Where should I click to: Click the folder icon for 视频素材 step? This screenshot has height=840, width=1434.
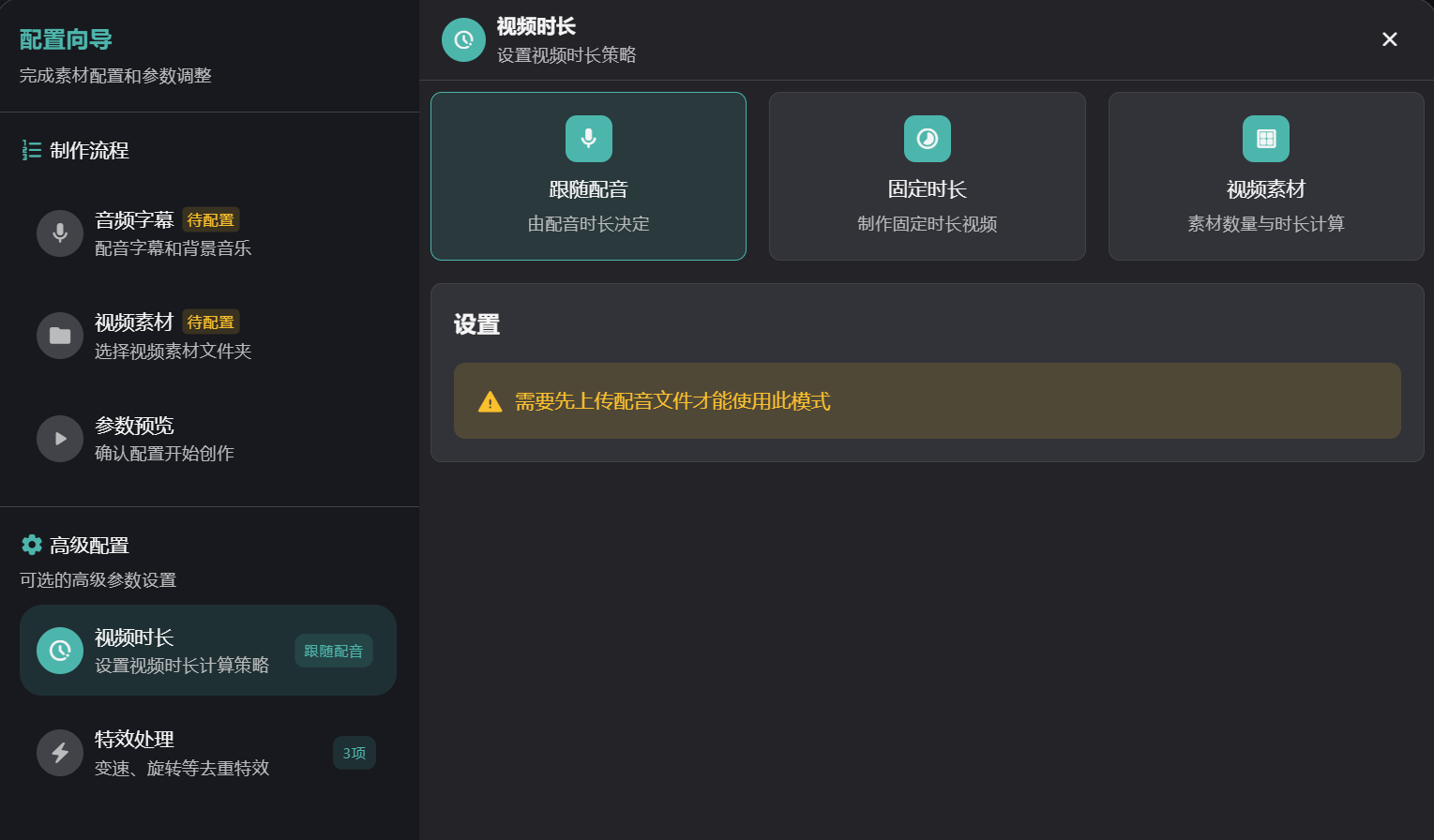tap(60, 336)
